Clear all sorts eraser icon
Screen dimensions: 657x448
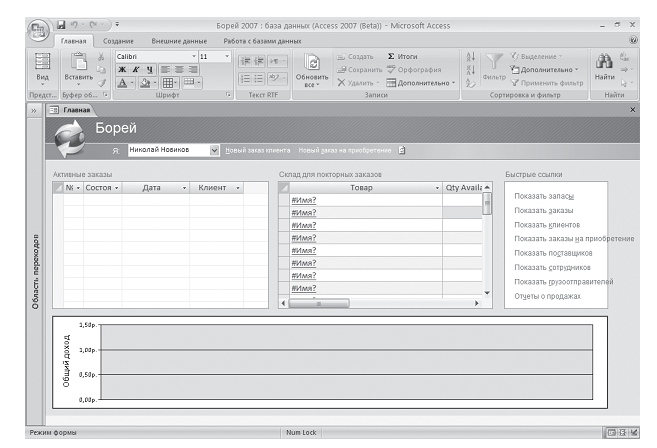pos(471,83)
